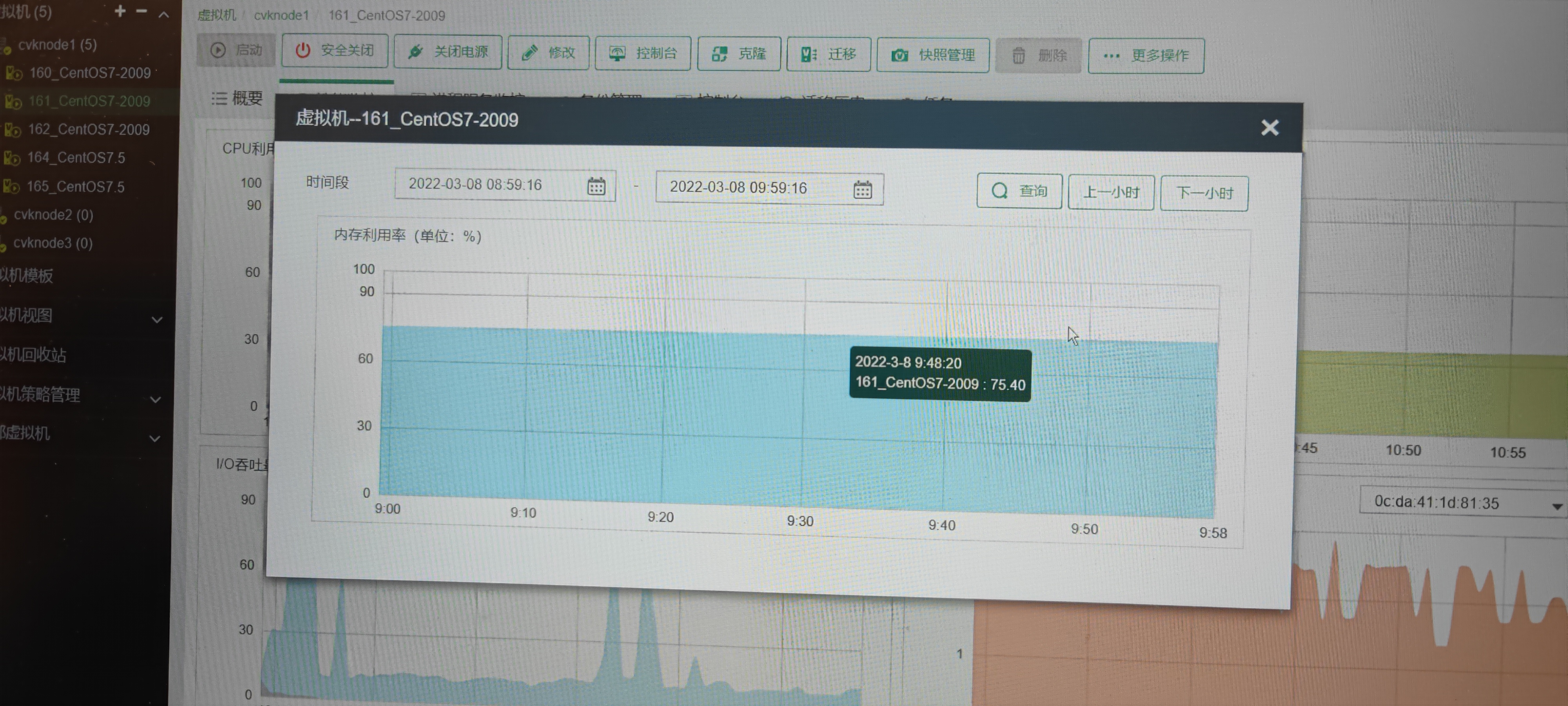Click the query search button
This screenshot has width=1568, height=706.
click(1019, 191)
